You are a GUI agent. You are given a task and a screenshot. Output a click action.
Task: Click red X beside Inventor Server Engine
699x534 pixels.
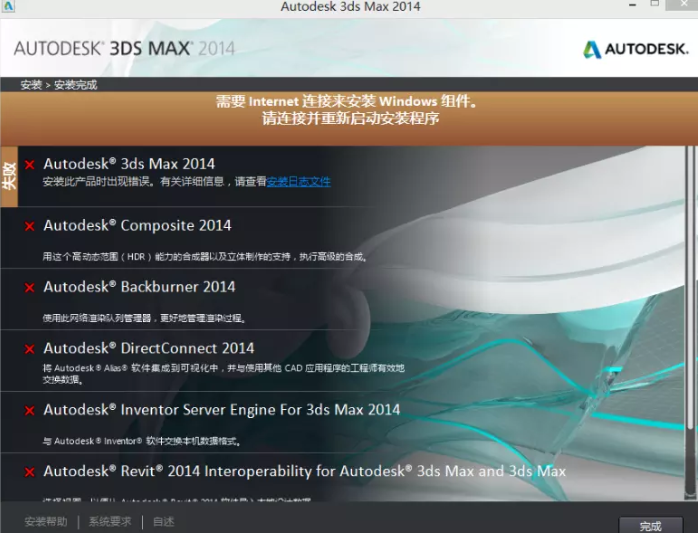click(x=29, y=411)
